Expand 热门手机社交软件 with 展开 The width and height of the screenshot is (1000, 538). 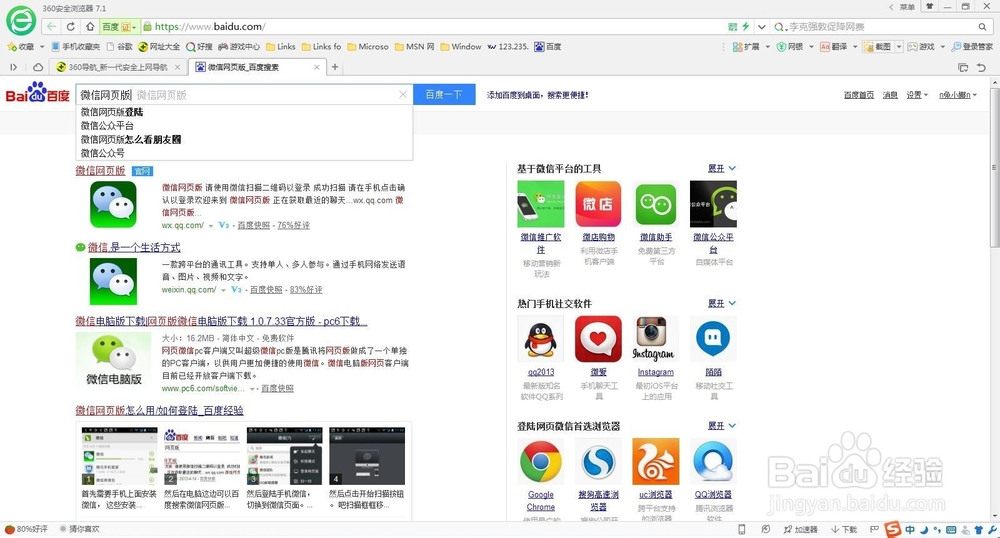coord(721,303)
